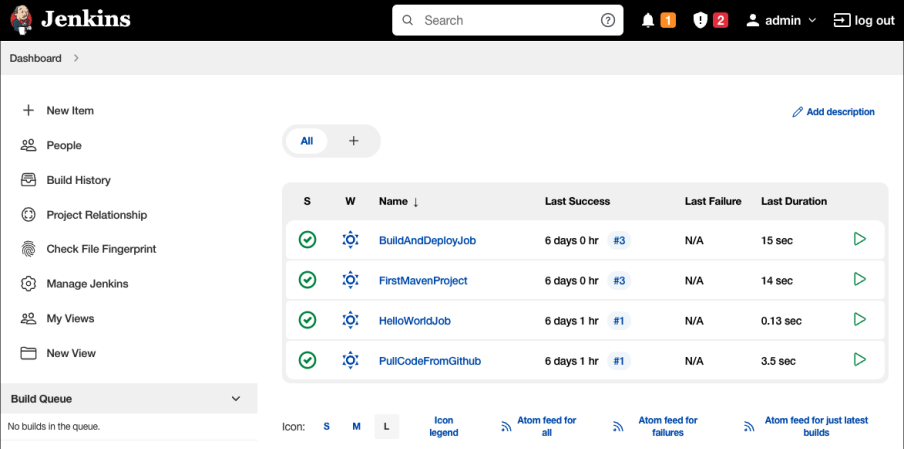Select medium icon size M
Screen dimensions: 904x449
pyautogui.click(x=356, y=427)
